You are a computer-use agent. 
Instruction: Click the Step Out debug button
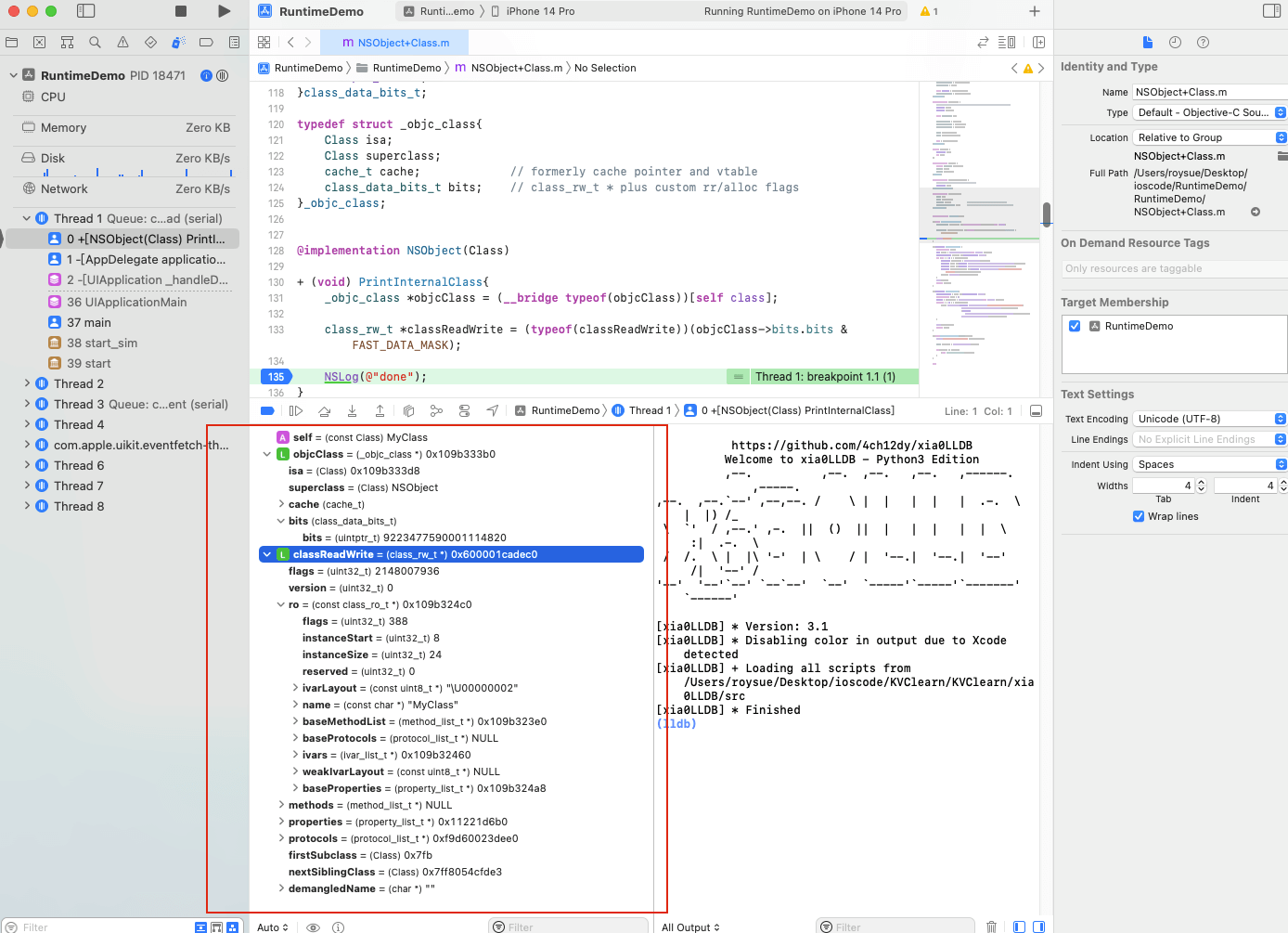(380, 410)
